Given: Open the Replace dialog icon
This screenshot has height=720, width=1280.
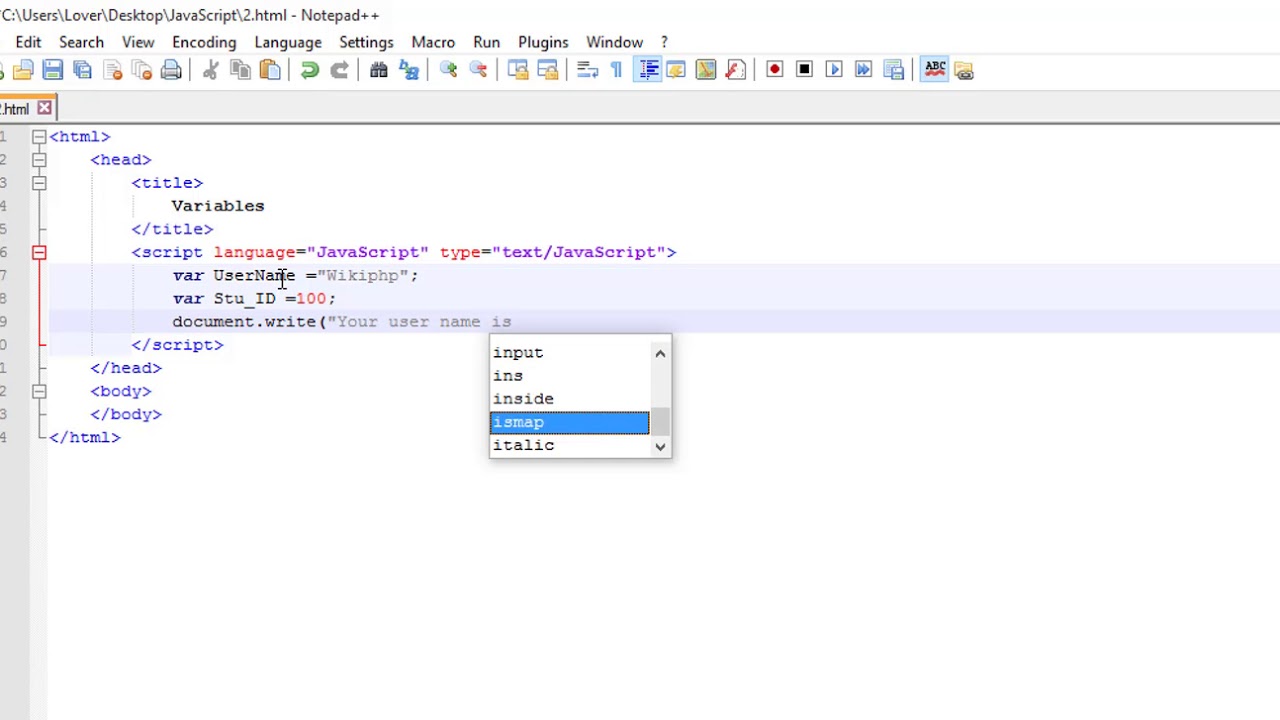Looking at the screenshot, I should 409,70.
